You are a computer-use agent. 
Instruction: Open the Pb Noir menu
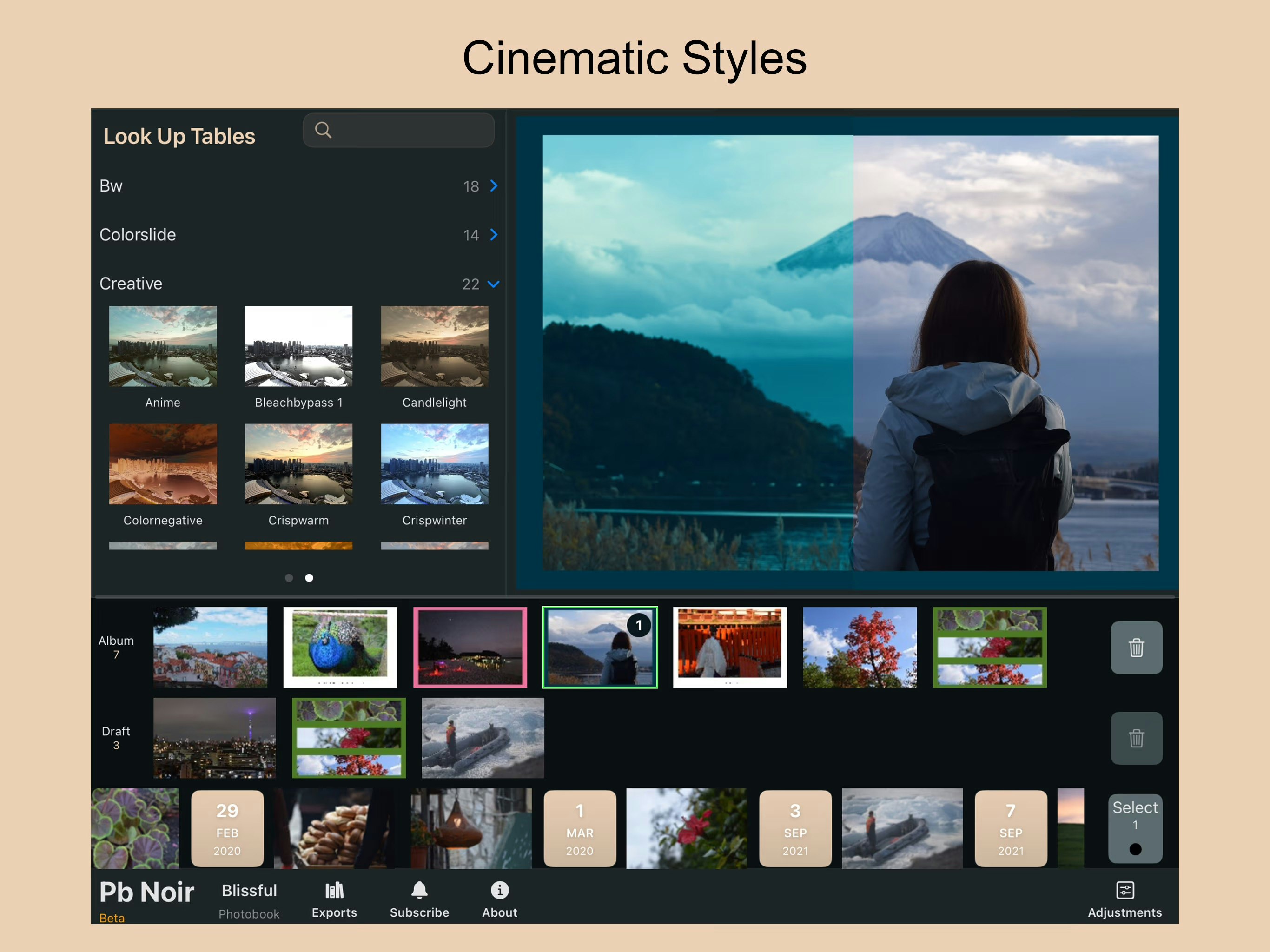click(146, 892)
